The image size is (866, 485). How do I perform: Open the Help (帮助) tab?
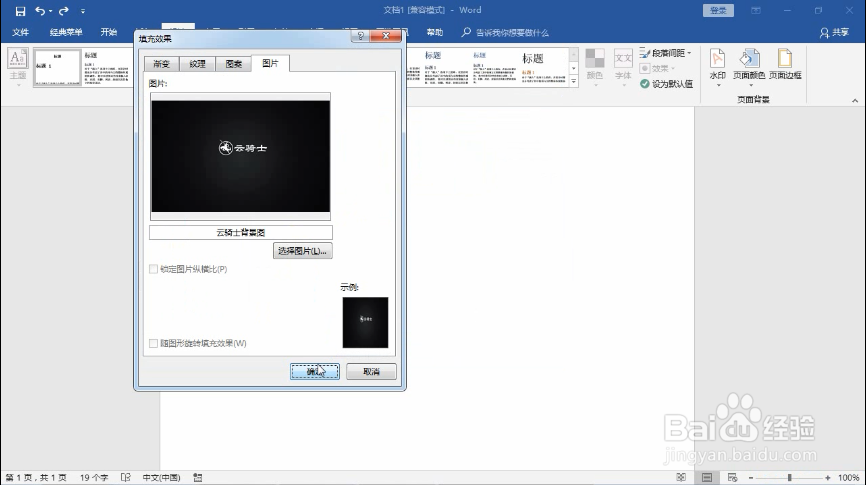pos(435,32)
